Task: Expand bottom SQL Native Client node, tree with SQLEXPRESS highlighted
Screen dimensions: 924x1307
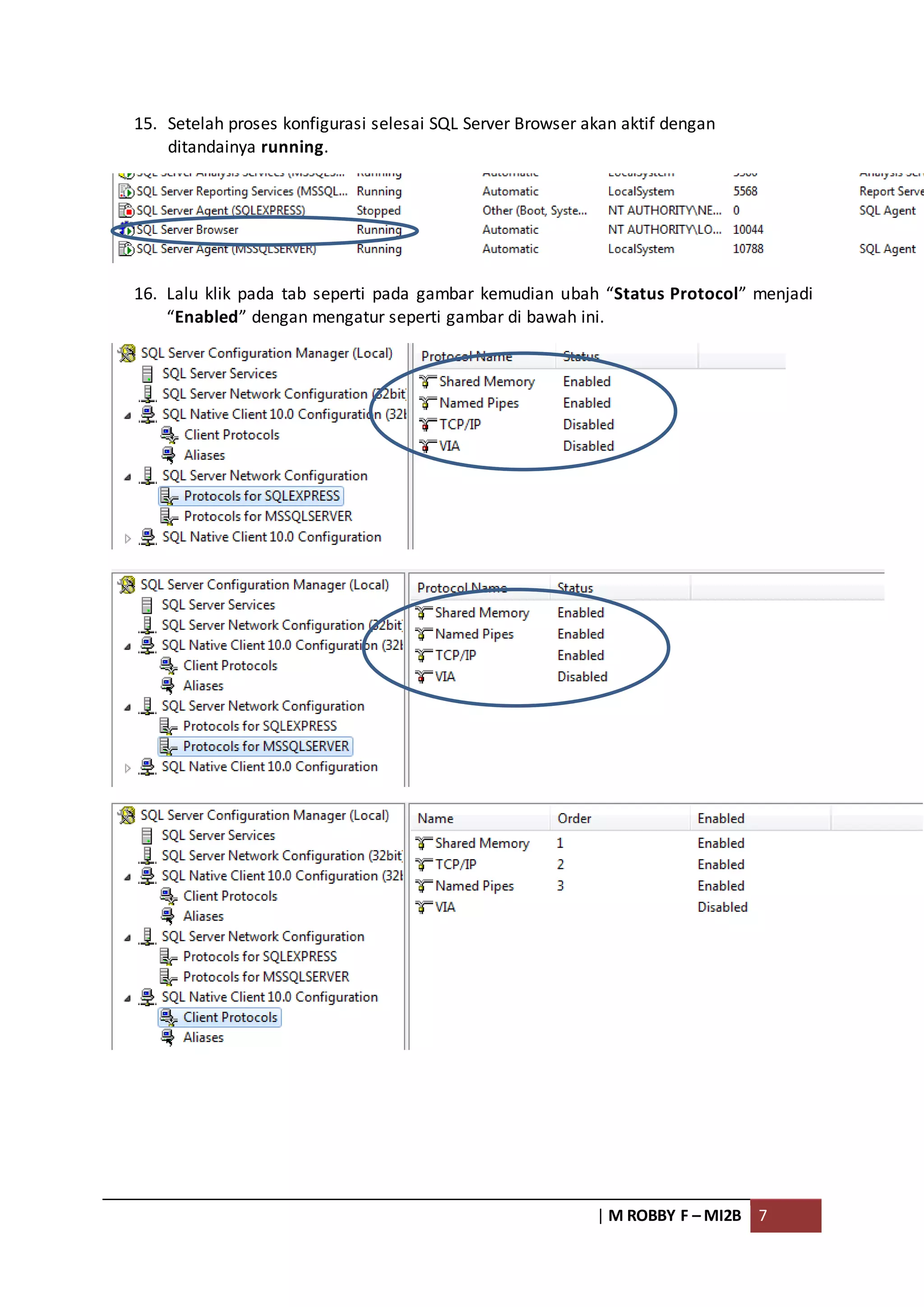Action: pos(127,538)
